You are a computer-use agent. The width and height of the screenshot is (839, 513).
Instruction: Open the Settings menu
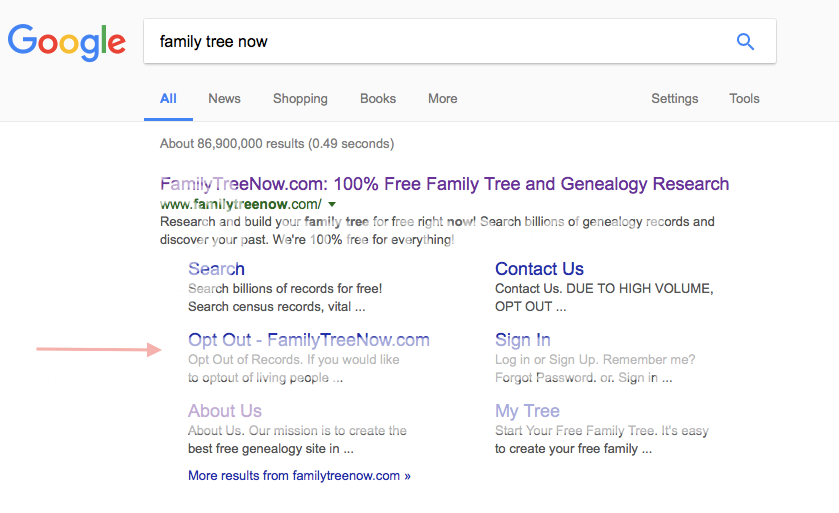point(674,99)
